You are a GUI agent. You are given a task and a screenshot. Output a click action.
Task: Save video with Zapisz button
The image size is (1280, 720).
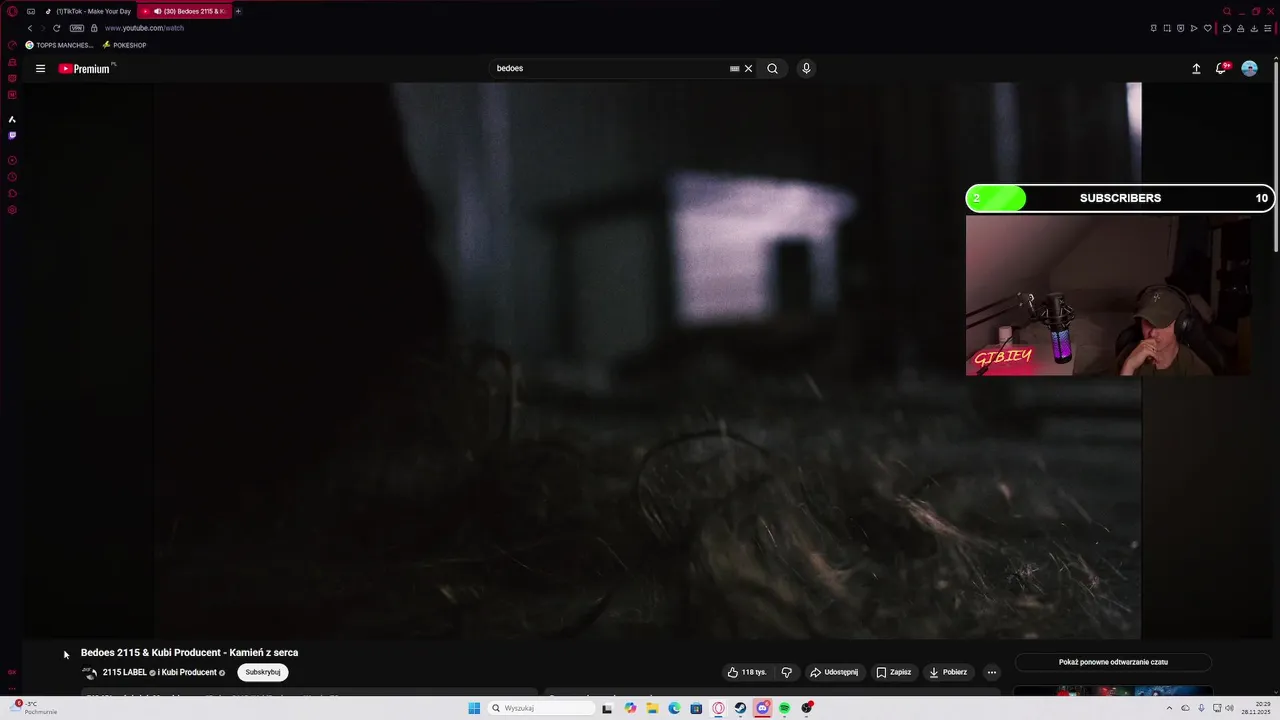894,672
